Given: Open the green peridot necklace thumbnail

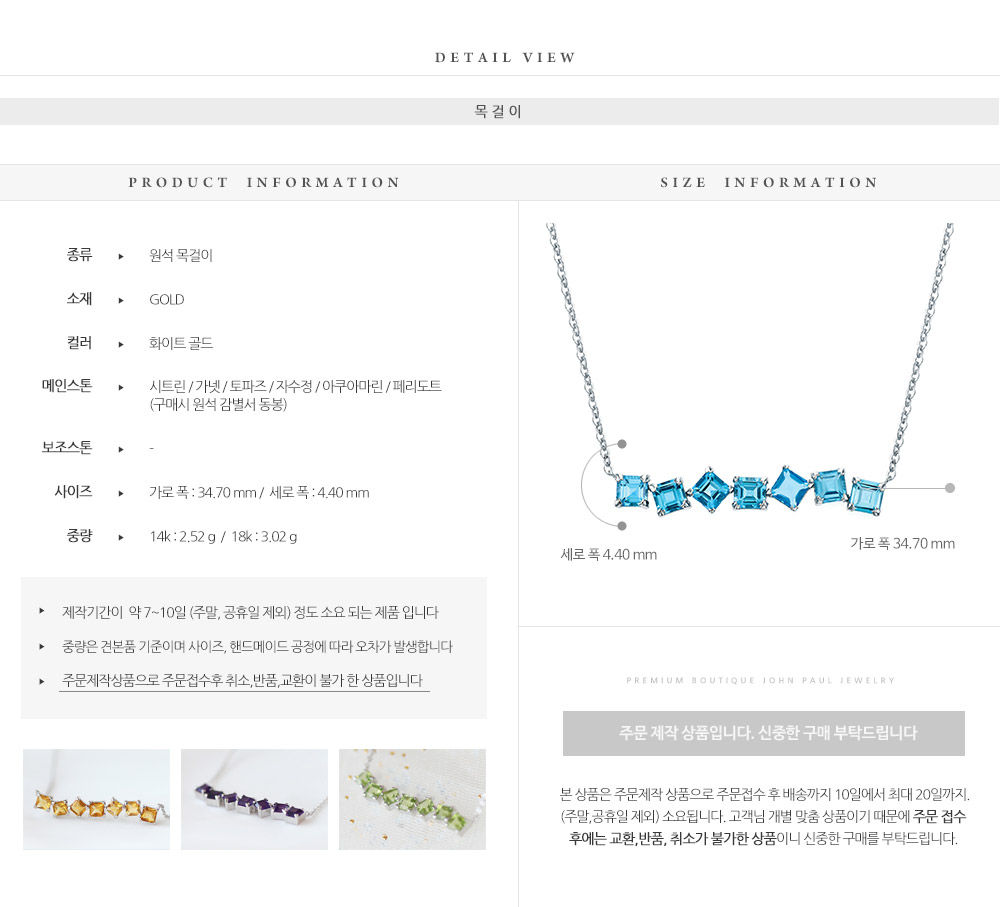Looking at the screenshot, I should (x=413, y=799).
